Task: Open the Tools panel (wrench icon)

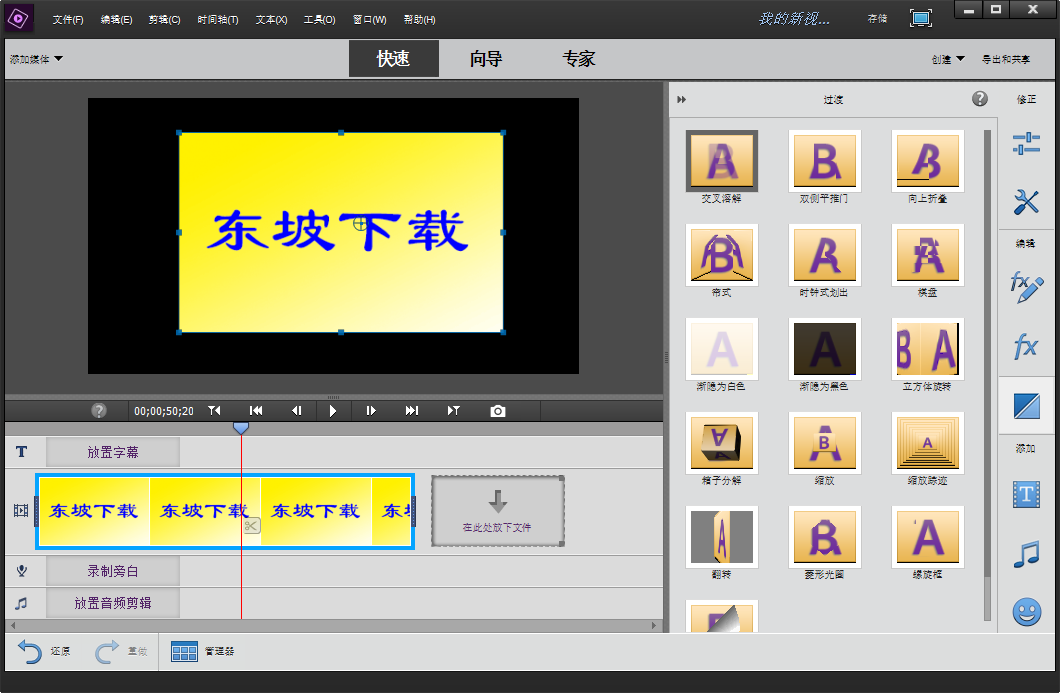Action: (x=1026, y=202)
